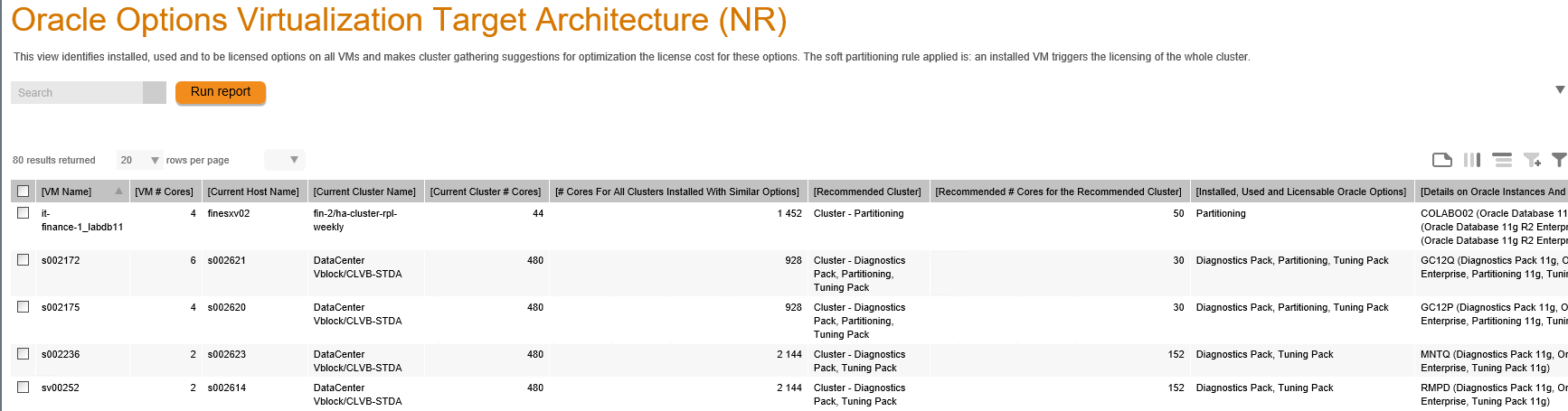Click the page title Oracle Options Virtualization Target Architecture
The width and height of the screenshot is (1568, 411).
[x=399, y=20]
